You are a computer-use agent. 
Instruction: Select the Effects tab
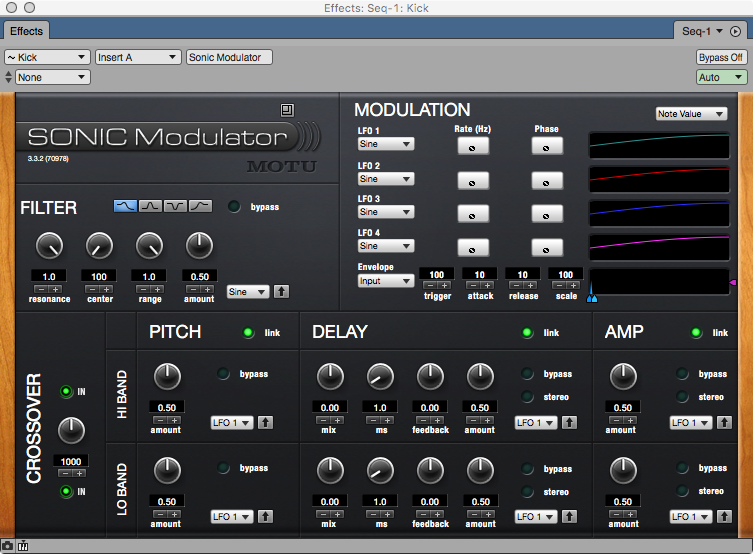[x=26, y=31]
